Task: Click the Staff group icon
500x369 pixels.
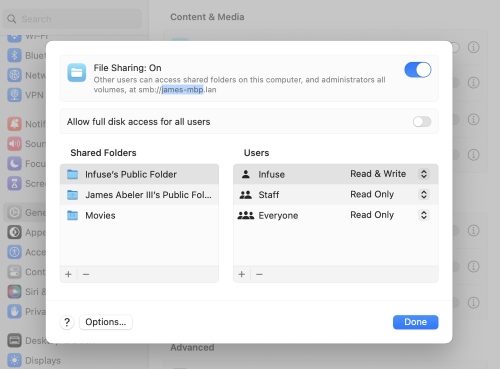Action: (246, 195)
